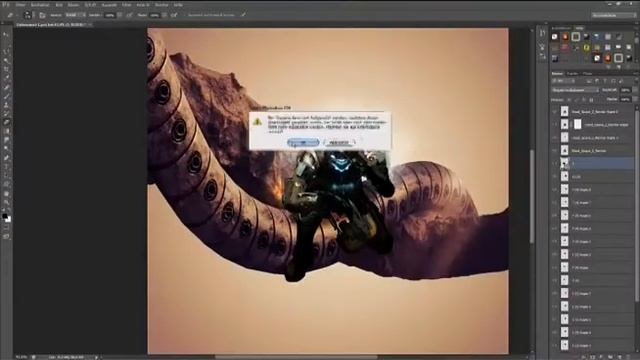Select the highlighted Eraser tool
Viewport: 640px width, 360px height.
pyautogui.click(x=6, y=122)
